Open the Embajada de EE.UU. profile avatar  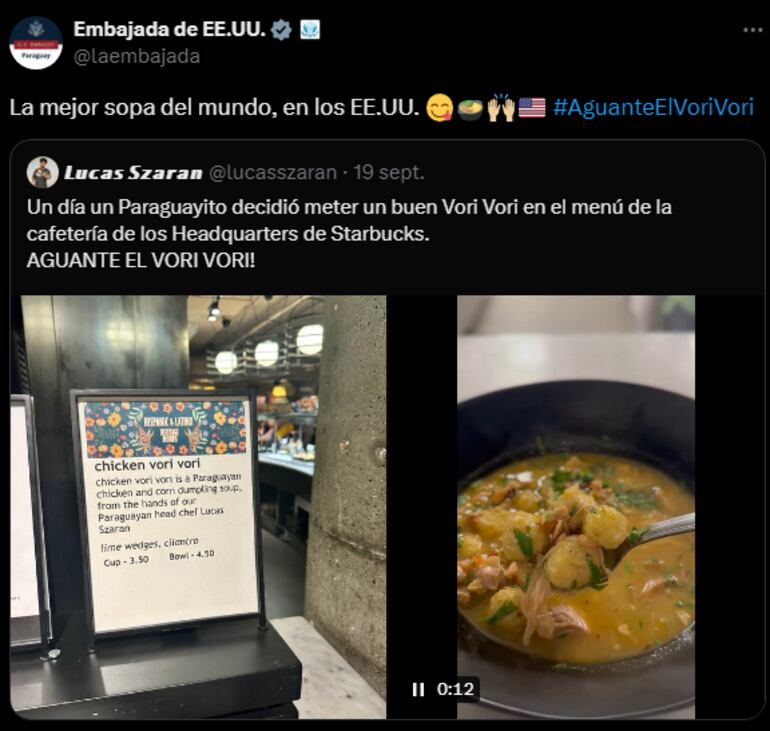coord(36,43)
